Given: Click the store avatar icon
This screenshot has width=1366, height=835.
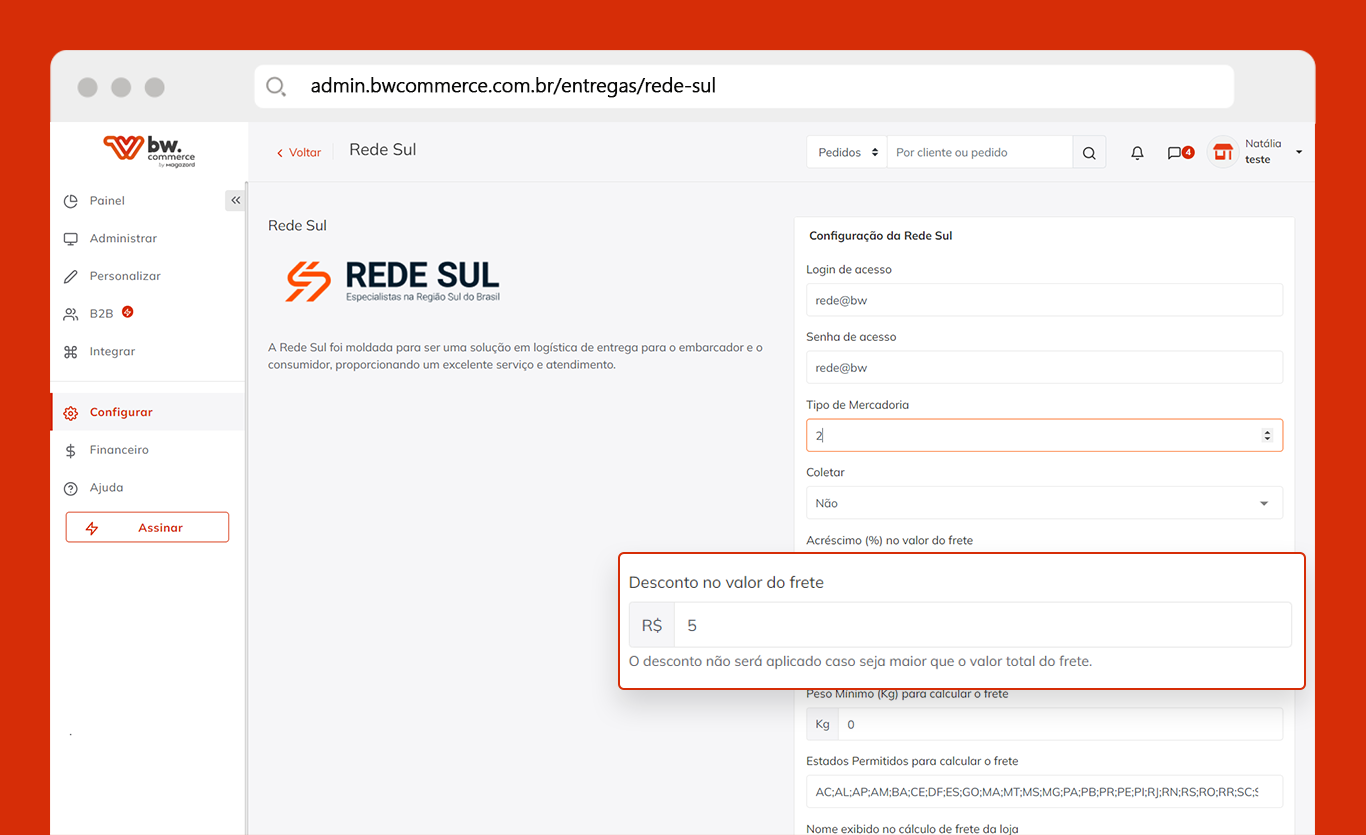Looking at the screenshot, I should coord(1222,152).
